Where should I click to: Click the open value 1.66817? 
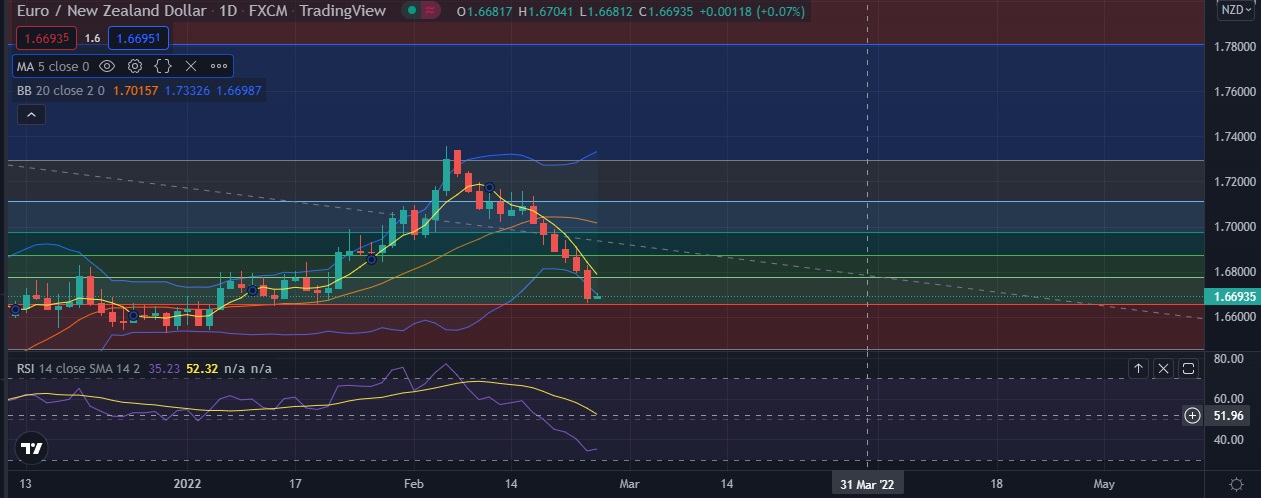tap(491, 12)
